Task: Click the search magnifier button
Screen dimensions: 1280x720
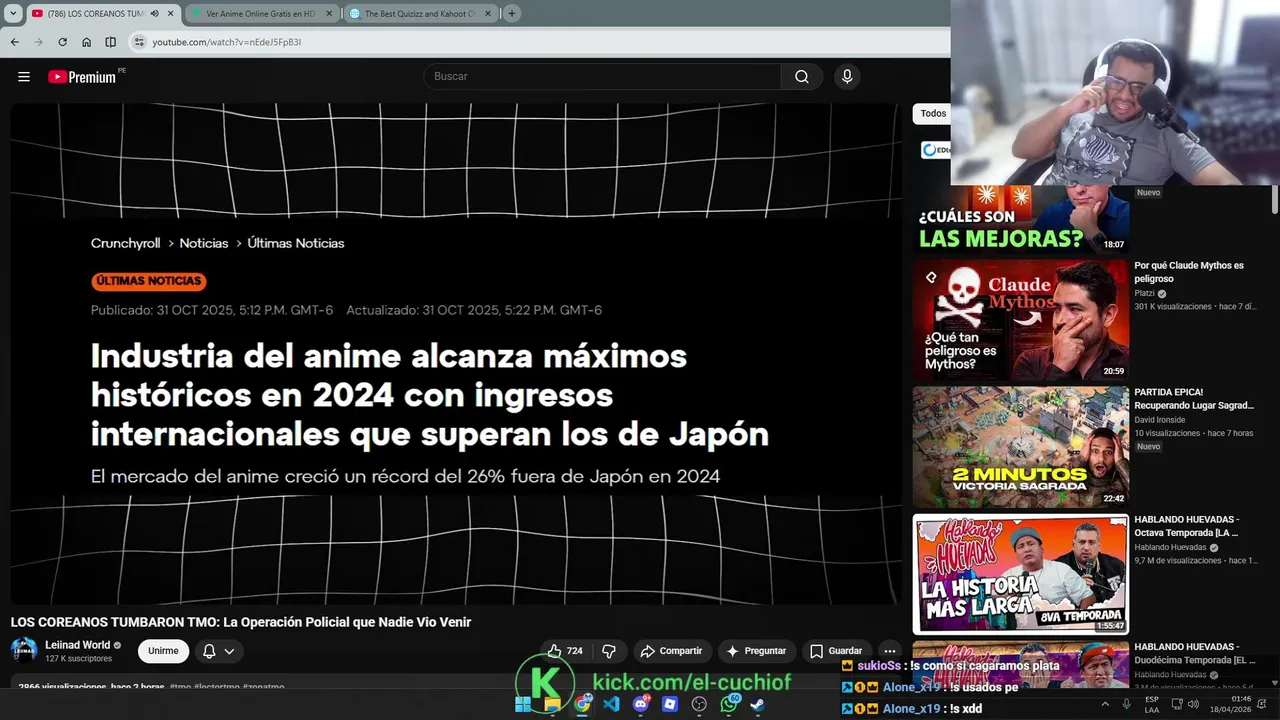Action: click(x=802, y=77)
